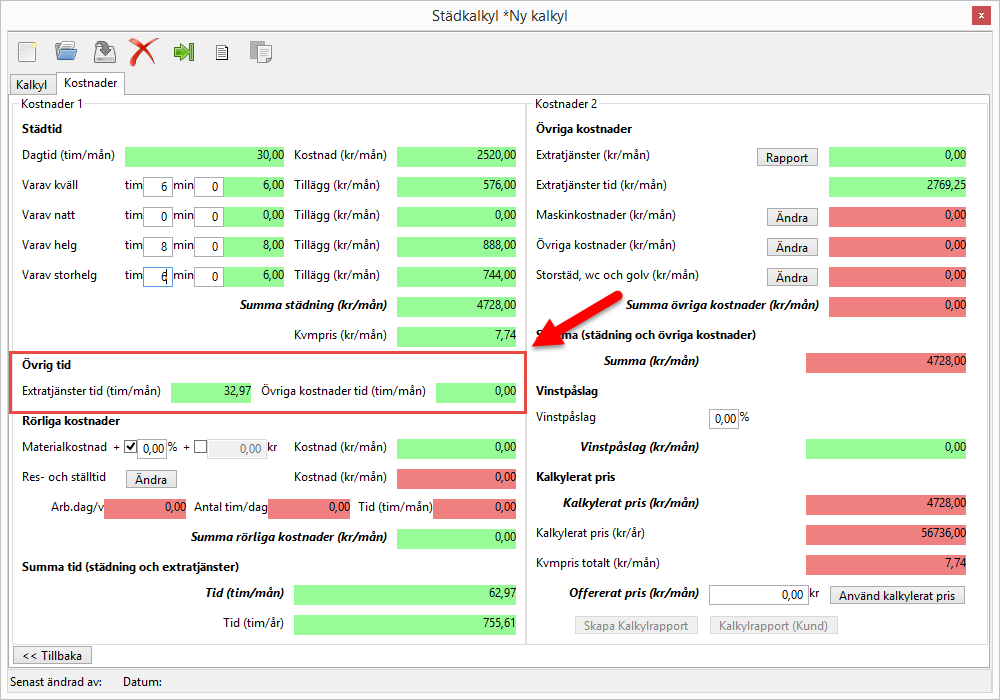The image size is (1000, 700).
Task: Switch to the Kalkyl tab
Action: (x=32, y=85)
